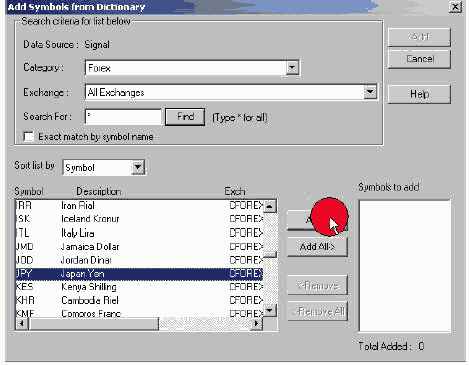Viewport: 469px width, 365px height.
Task: Click in the Search For text field
Action: [123, 117]
